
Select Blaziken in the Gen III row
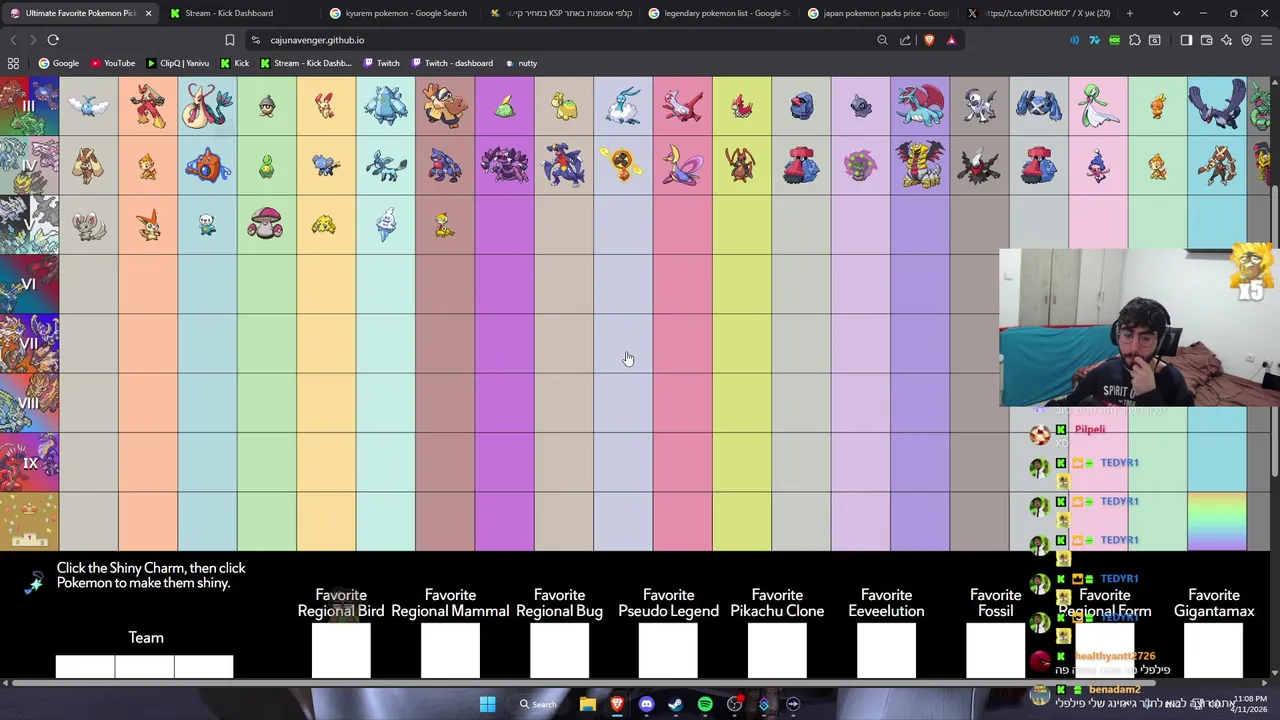(x=148, y=106)
